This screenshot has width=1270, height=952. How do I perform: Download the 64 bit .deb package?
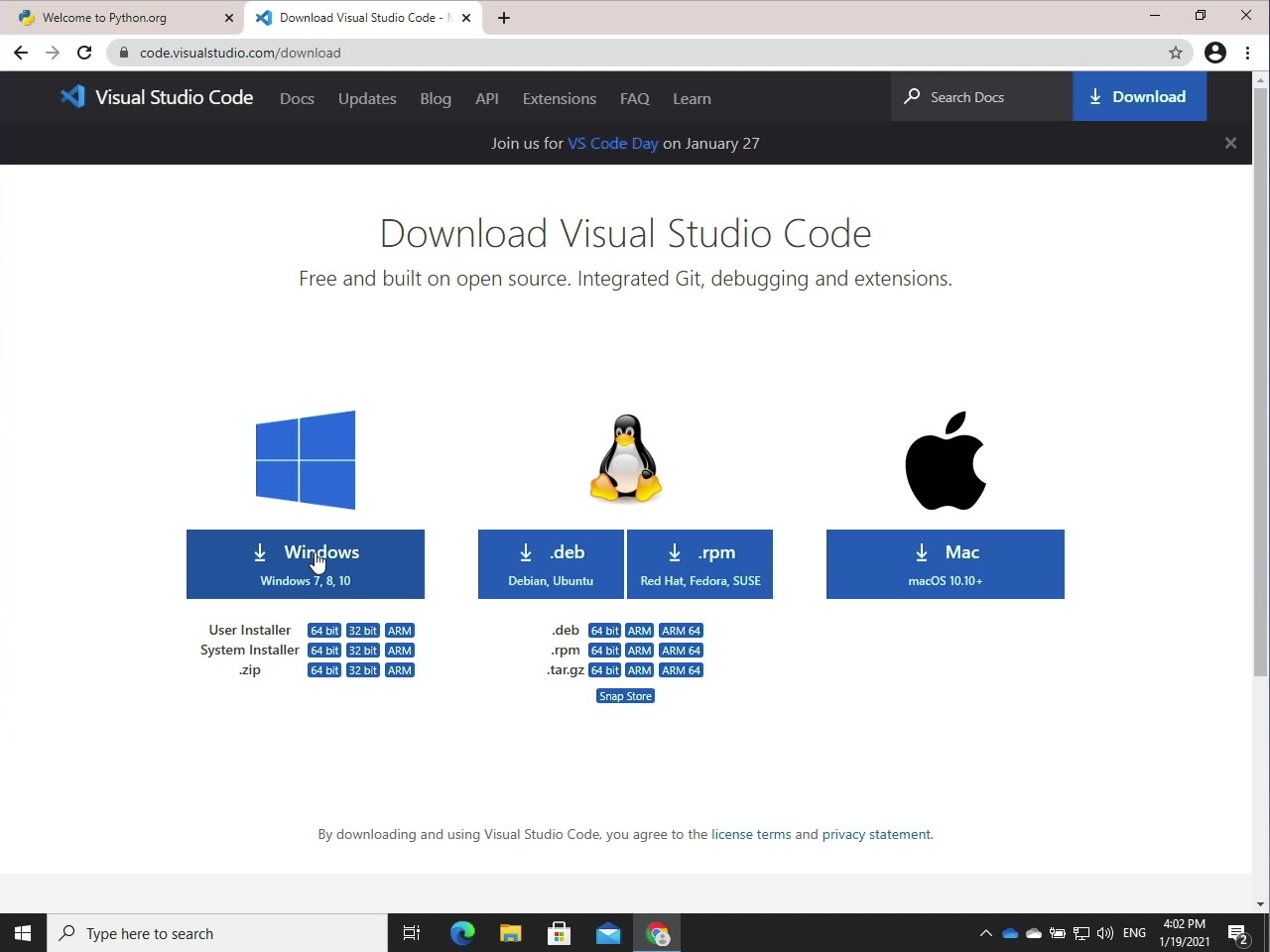click(x=605, y=631)
